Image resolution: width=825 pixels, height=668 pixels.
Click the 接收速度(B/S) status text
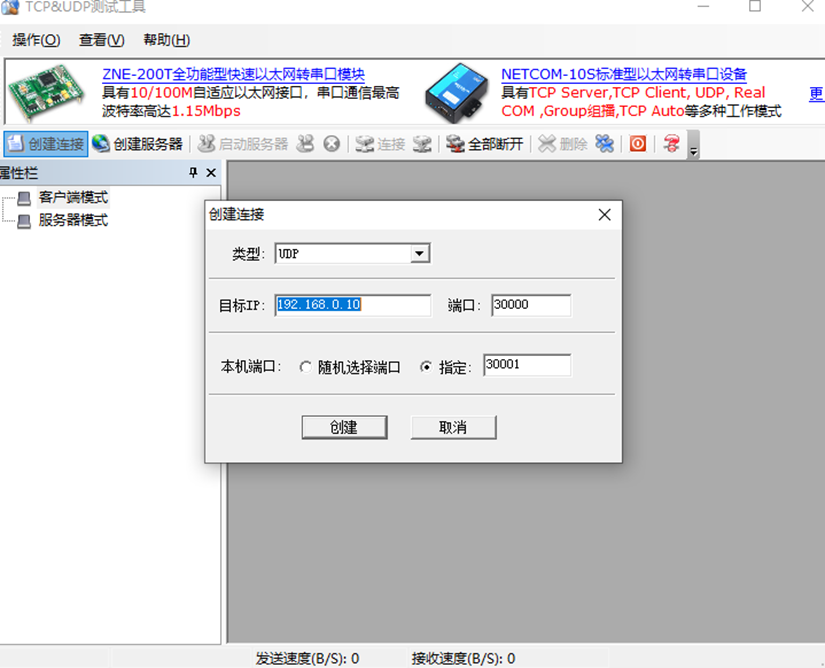click(464, 658)
